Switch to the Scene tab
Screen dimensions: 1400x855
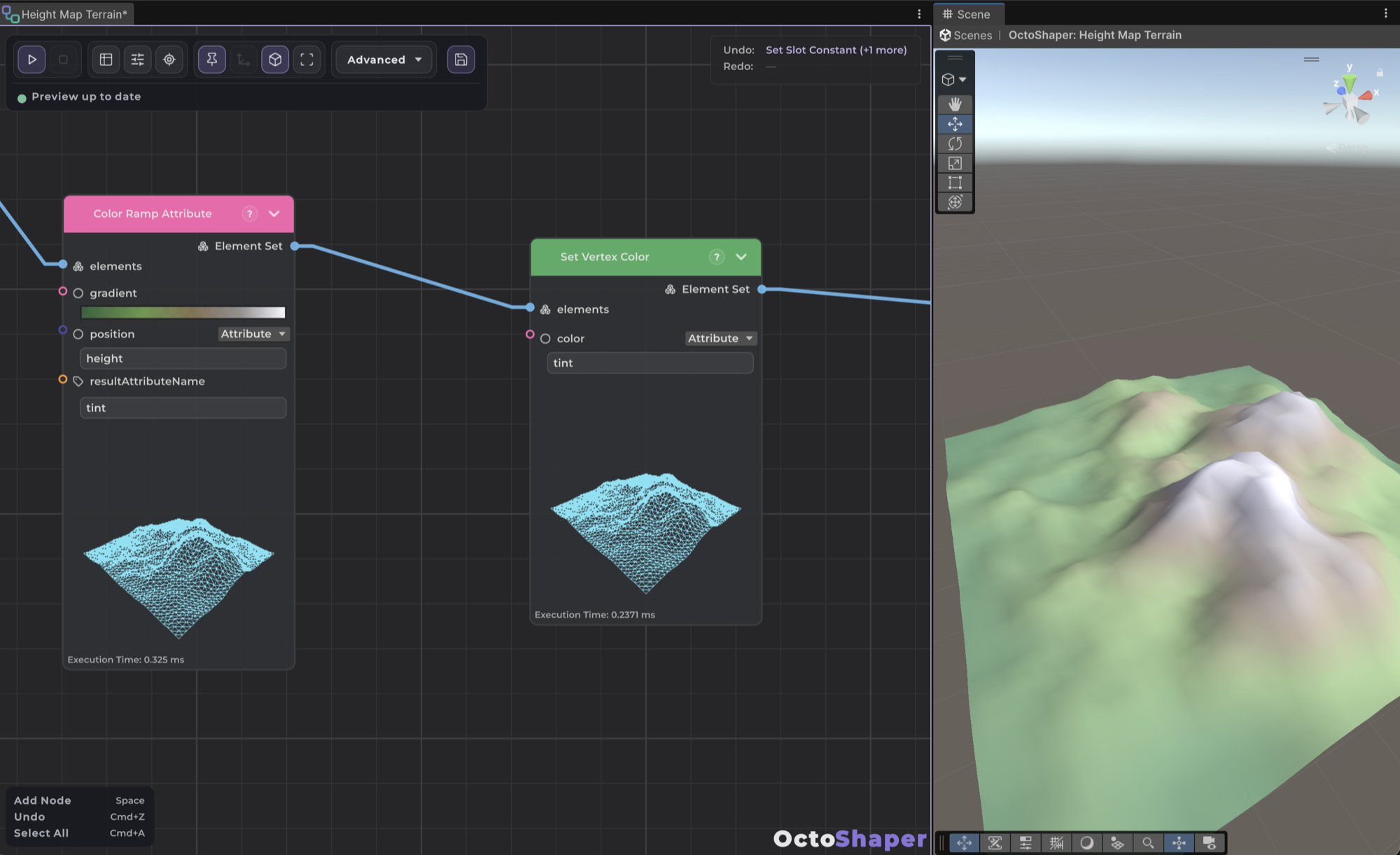(x=967, y=14)
